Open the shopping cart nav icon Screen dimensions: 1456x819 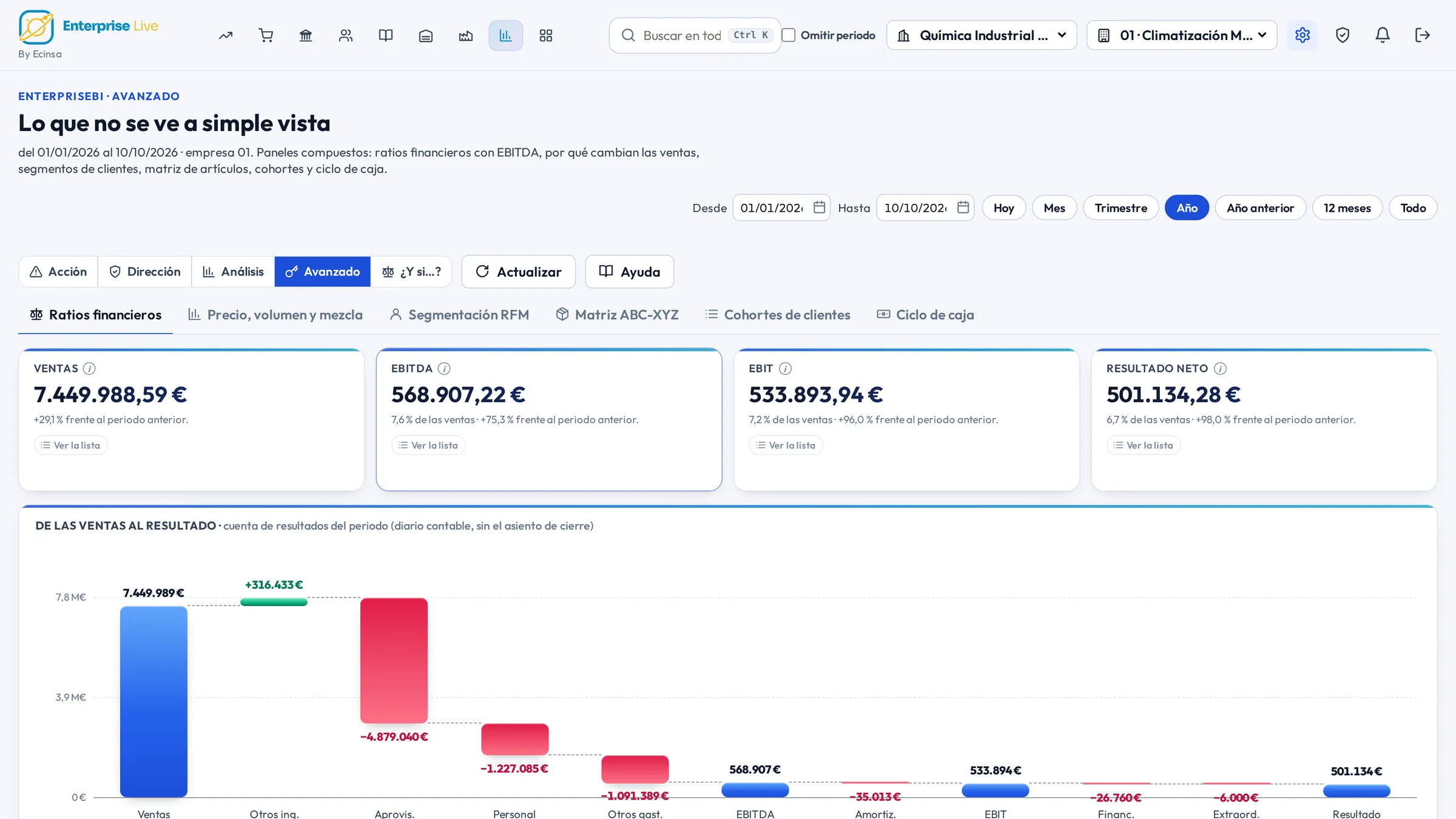coord(266,35)
